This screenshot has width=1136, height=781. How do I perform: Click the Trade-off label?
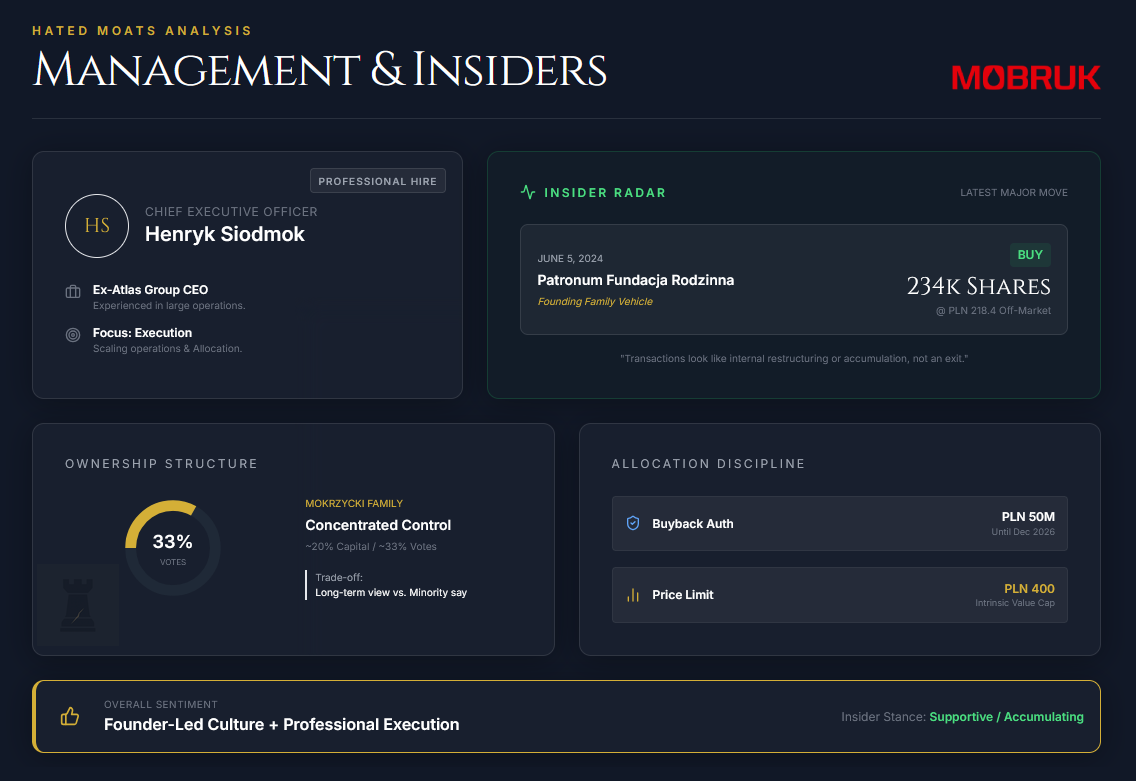tap(339, 577)
